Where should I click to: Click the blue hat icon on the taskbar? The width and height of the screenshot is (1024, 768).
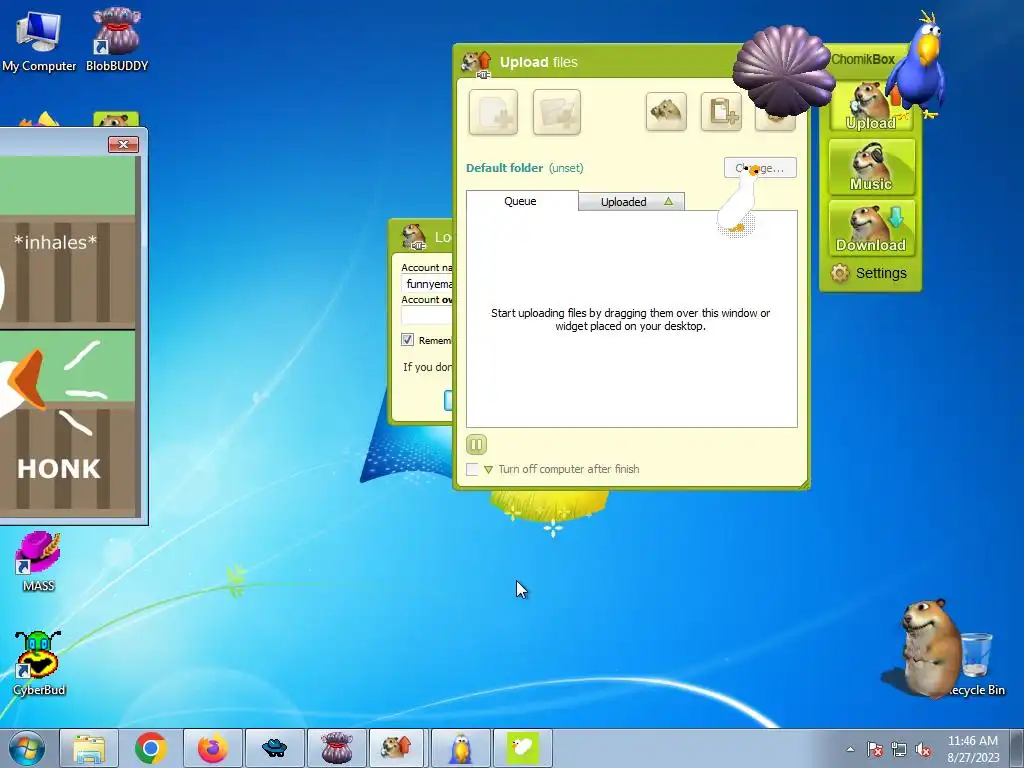(274, 748)
